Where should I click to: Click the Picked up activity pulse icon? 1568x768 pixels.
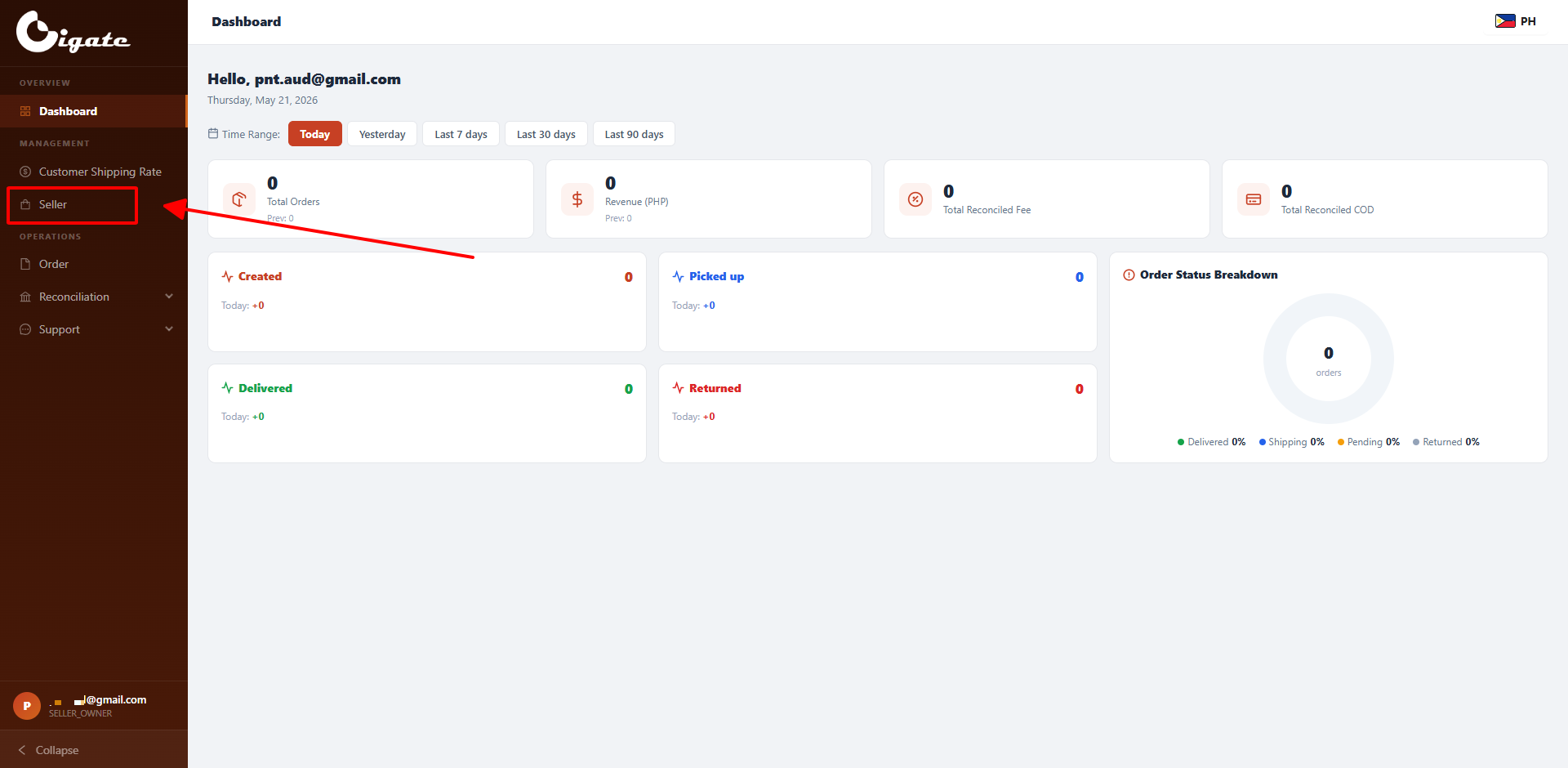click(679, 276)
